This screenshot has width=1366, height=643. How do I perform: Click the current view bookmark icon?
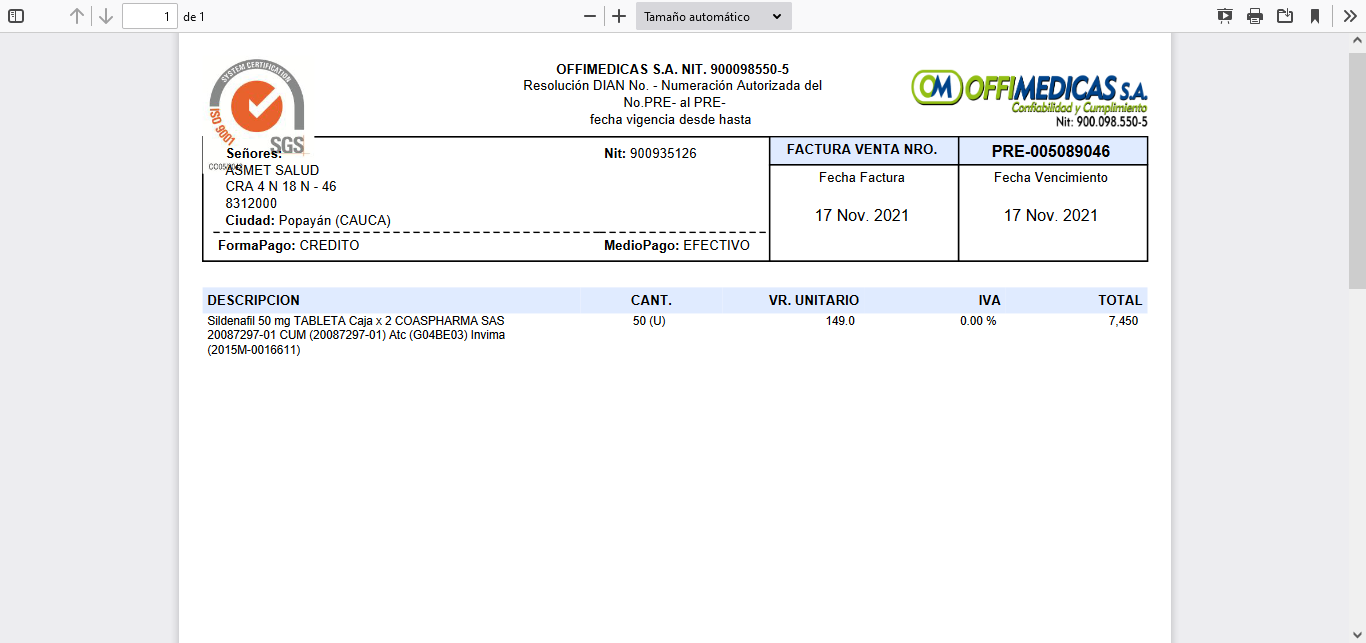point(1315,16)
